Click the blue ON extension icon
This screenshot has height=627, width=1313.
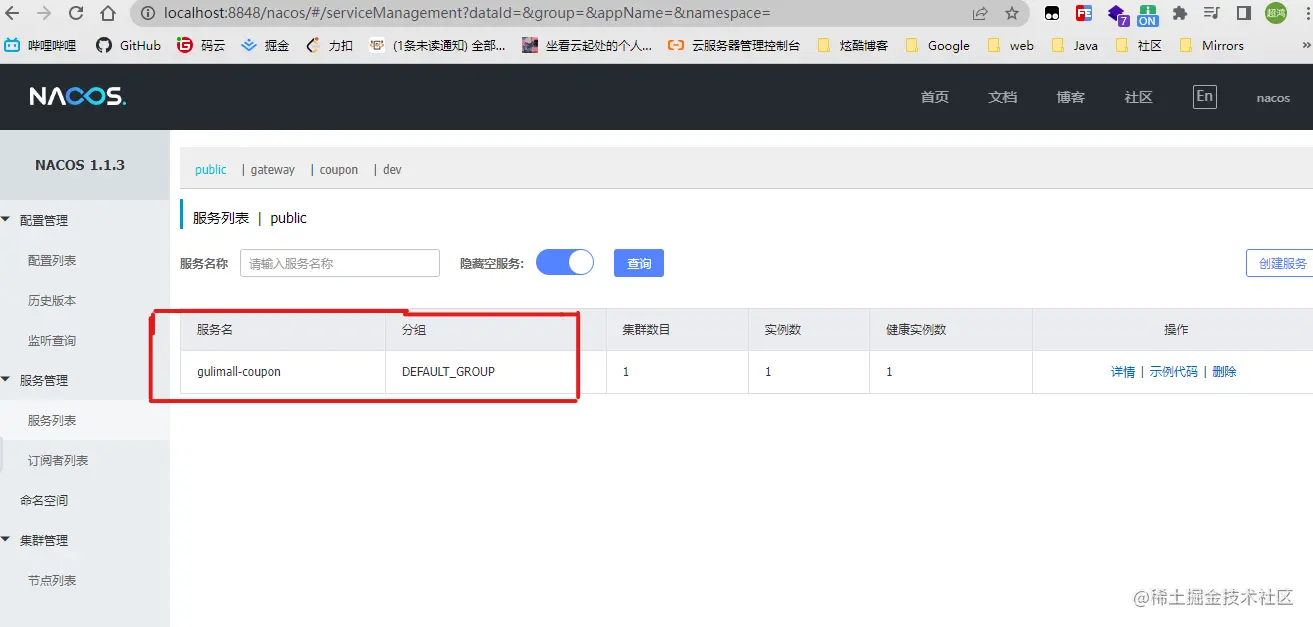point(1148,14)
